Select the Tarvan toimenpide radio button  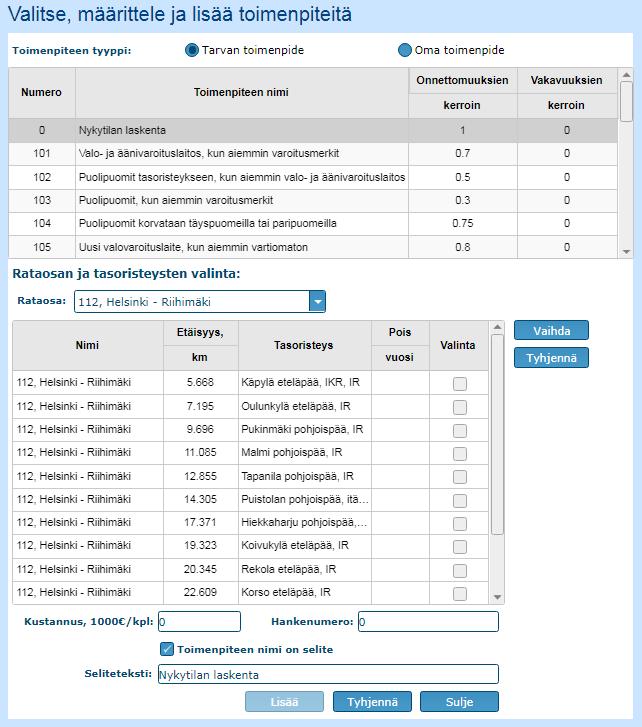coord(191,50)
